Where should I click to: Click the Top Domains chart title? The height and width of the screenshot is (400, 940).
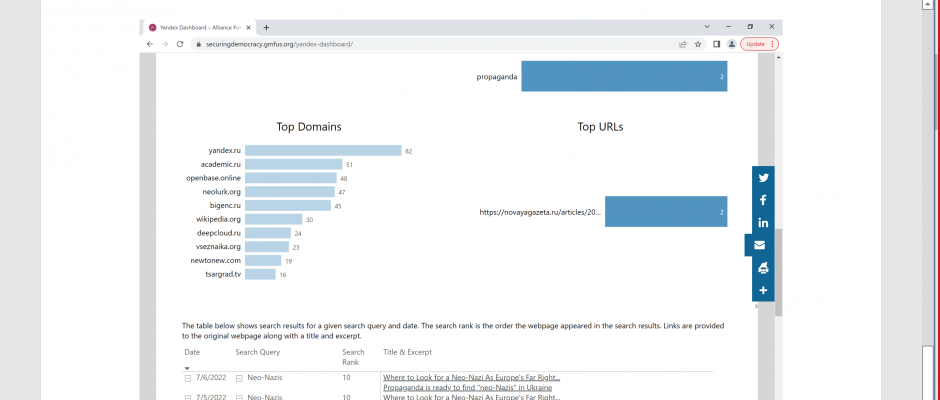click(309, 127)
